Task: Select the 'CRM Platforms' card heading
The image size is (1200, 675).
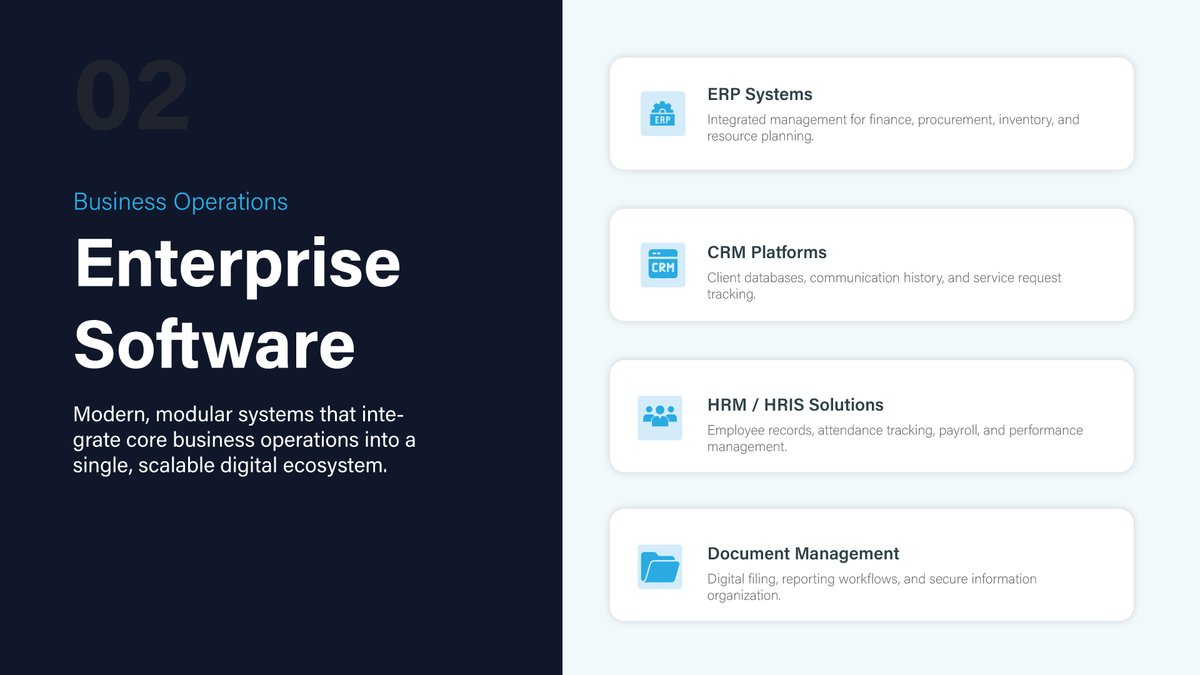Action: [767, 253]
